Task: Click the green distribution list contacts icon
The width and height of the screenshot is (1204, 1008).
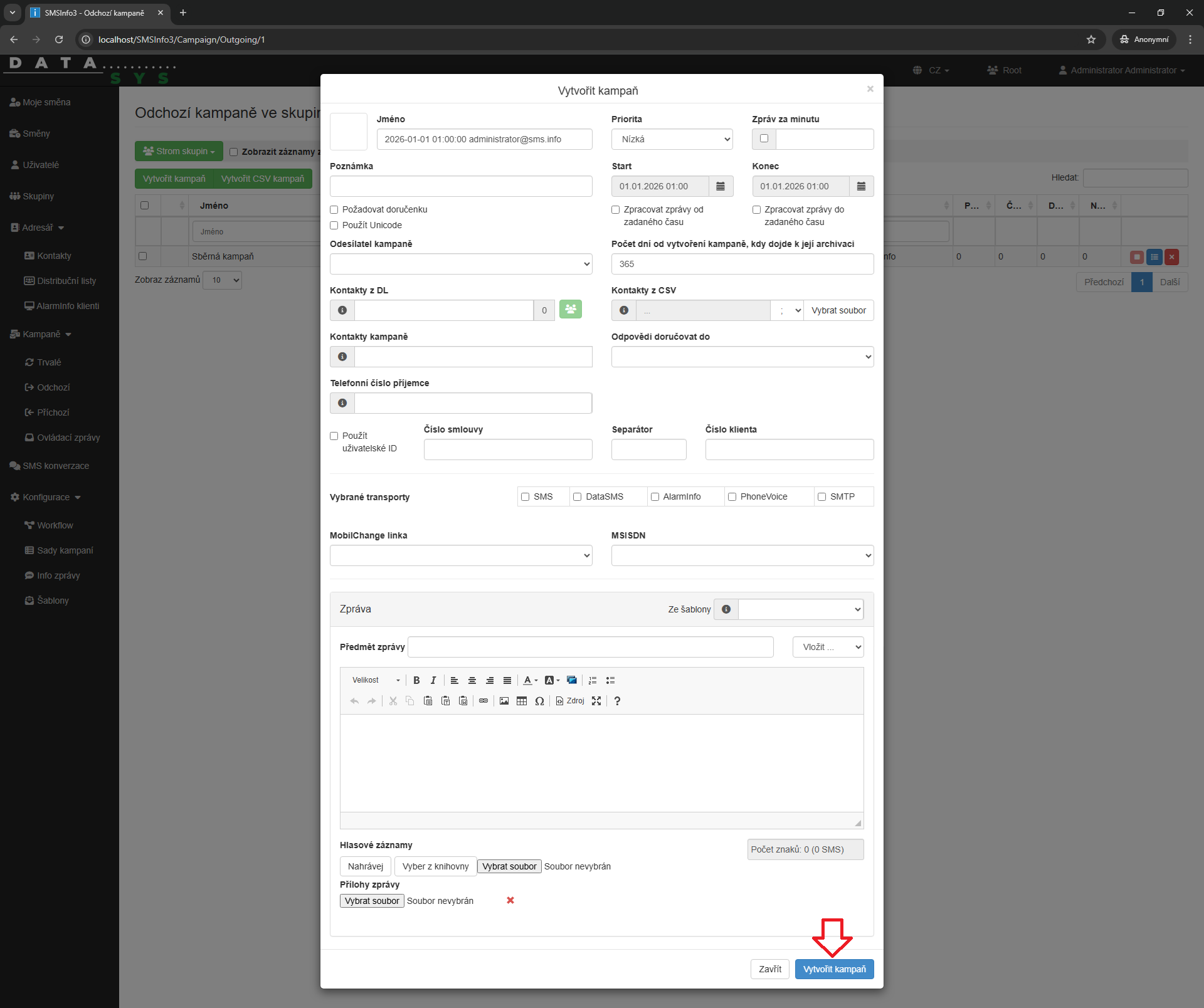Action: [570, 310]
